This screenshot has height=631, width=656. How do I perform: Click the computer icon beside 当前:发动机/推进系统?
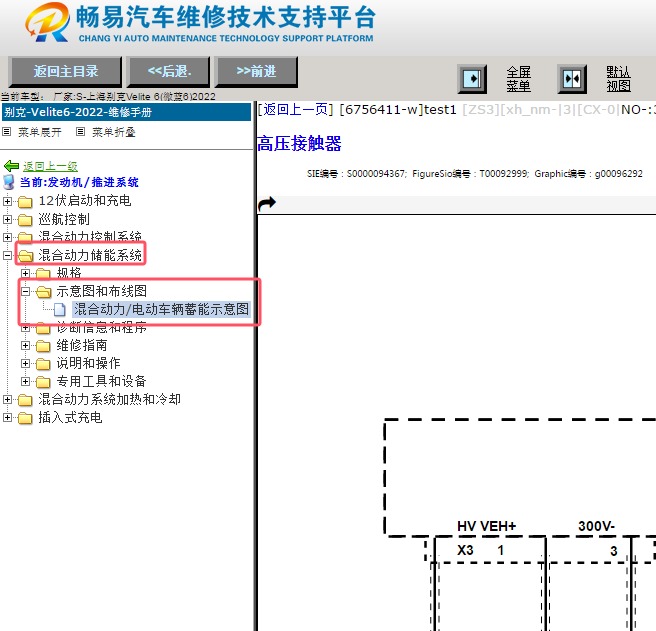pyautogui.click(x=9, y=182)
